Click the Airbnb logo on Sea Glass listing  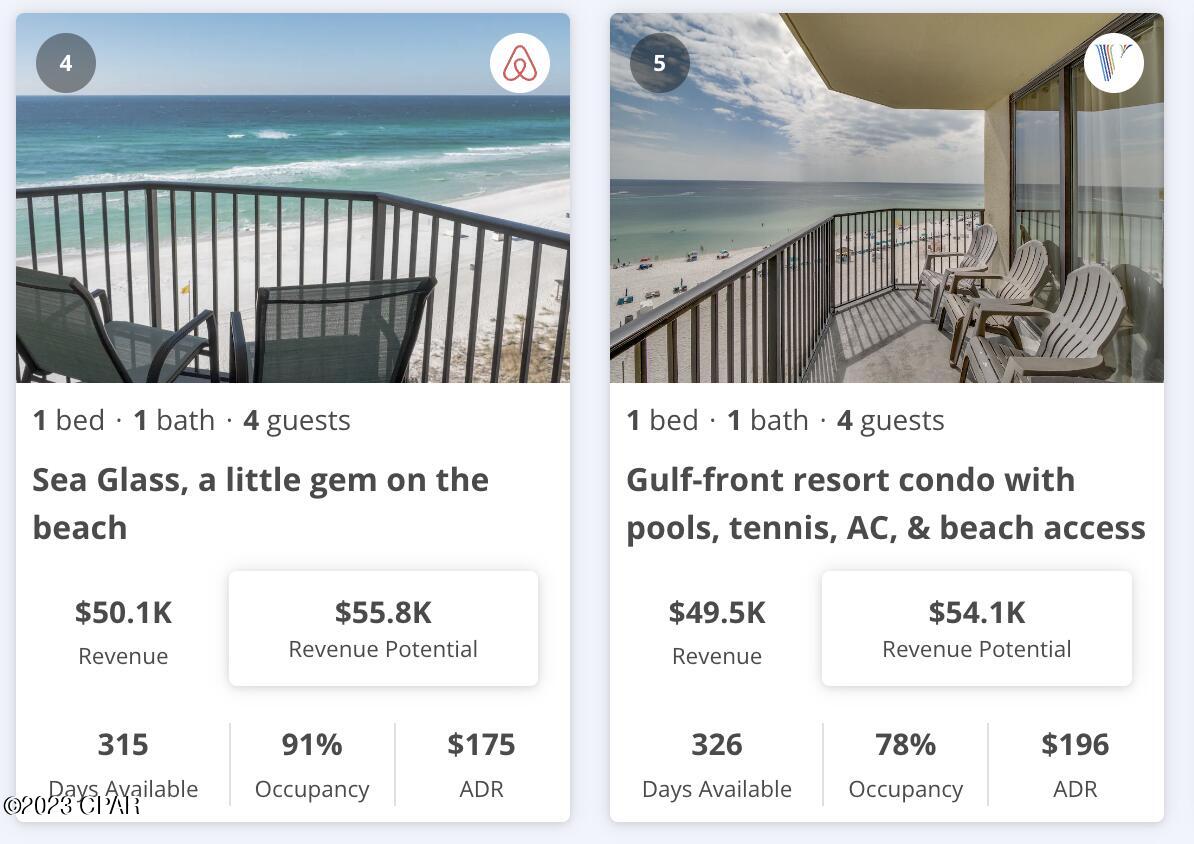pos(520,62)
